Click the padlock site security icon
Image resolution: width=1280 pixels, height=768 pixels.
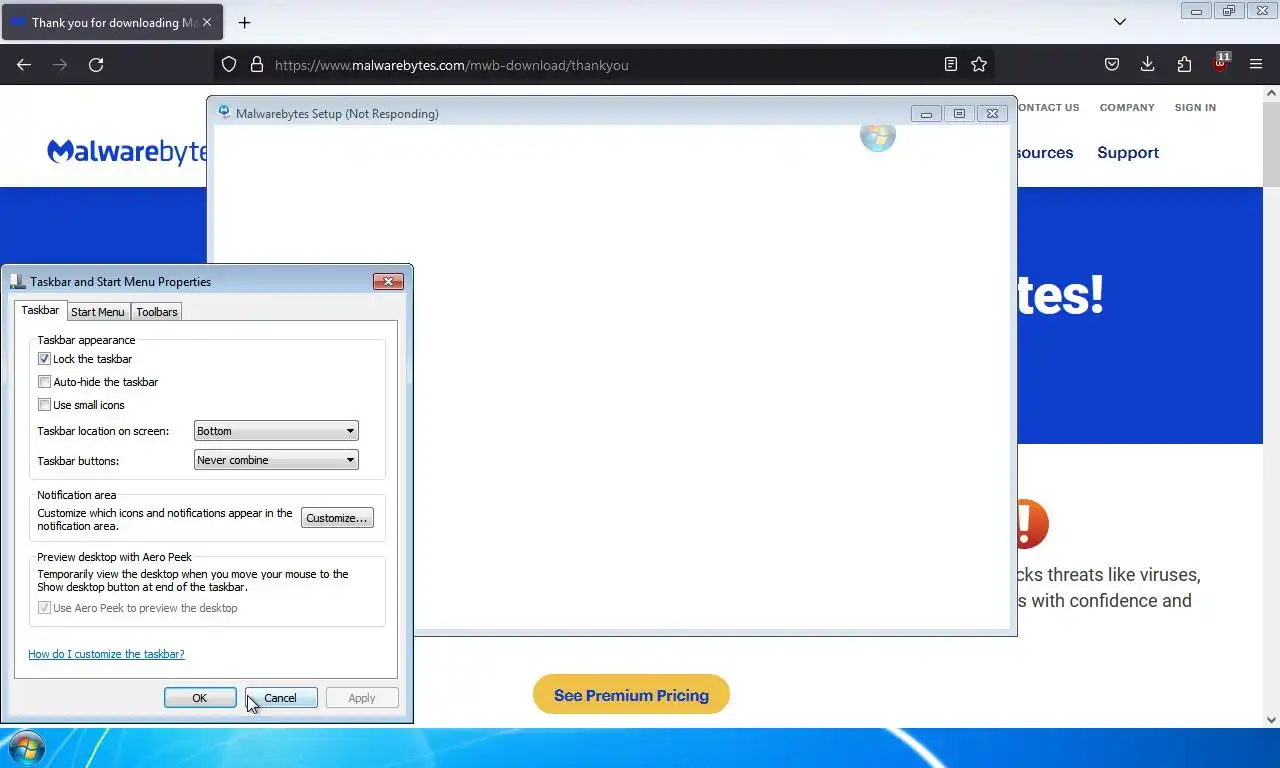(x=257, y=64)
